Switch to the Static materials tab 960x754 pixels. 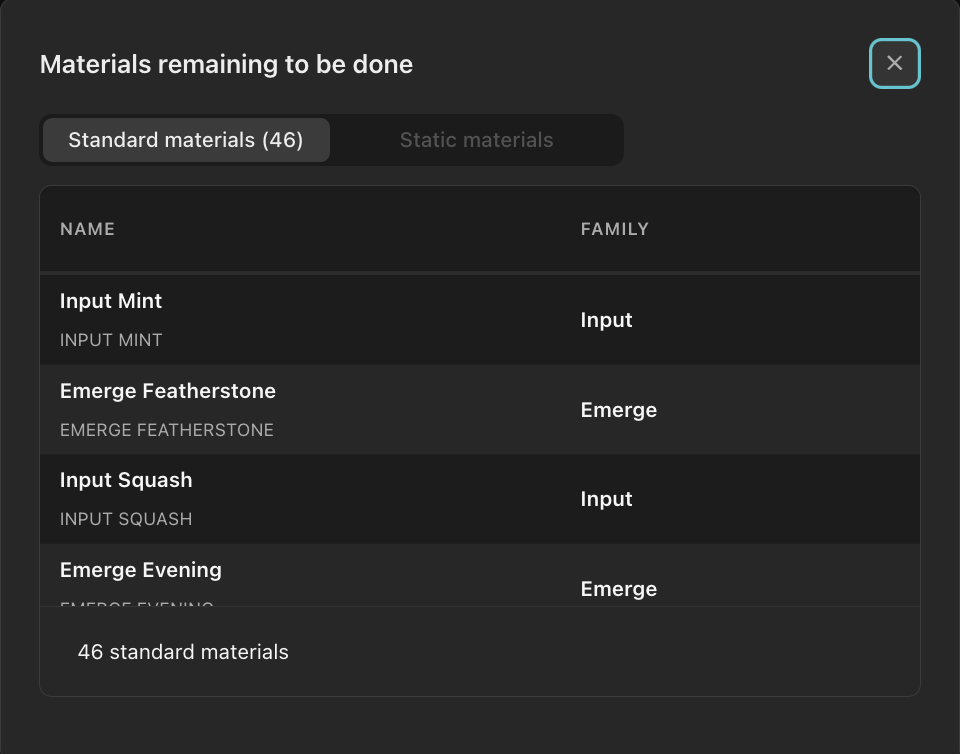coord(476,140)
